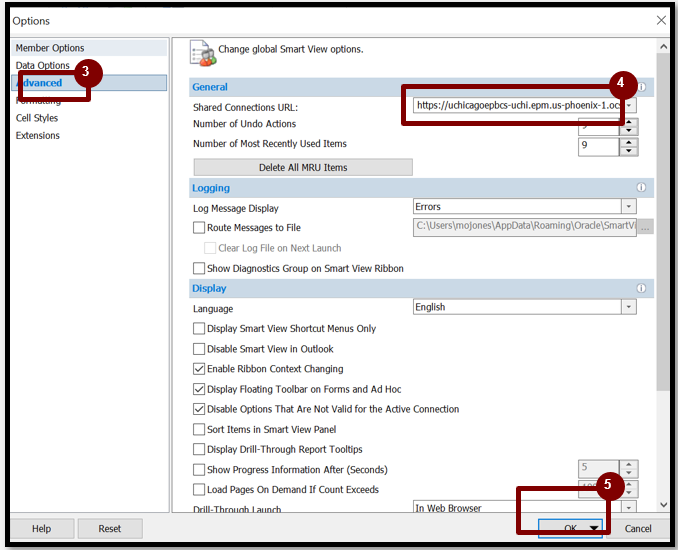678x550 pixels.
Task: Click scrollbar up arrow
Action: click(663, 46)
